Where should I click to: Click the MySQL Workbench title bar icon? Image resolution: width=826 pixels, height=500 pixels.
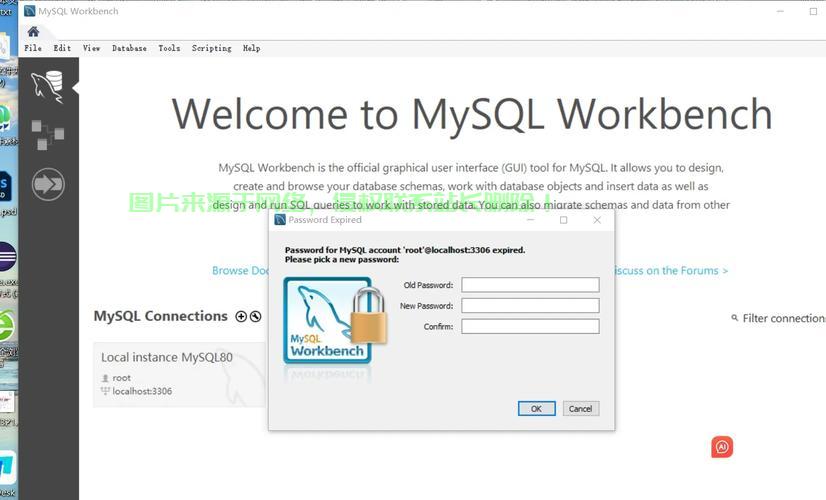[x=30, y=11]
